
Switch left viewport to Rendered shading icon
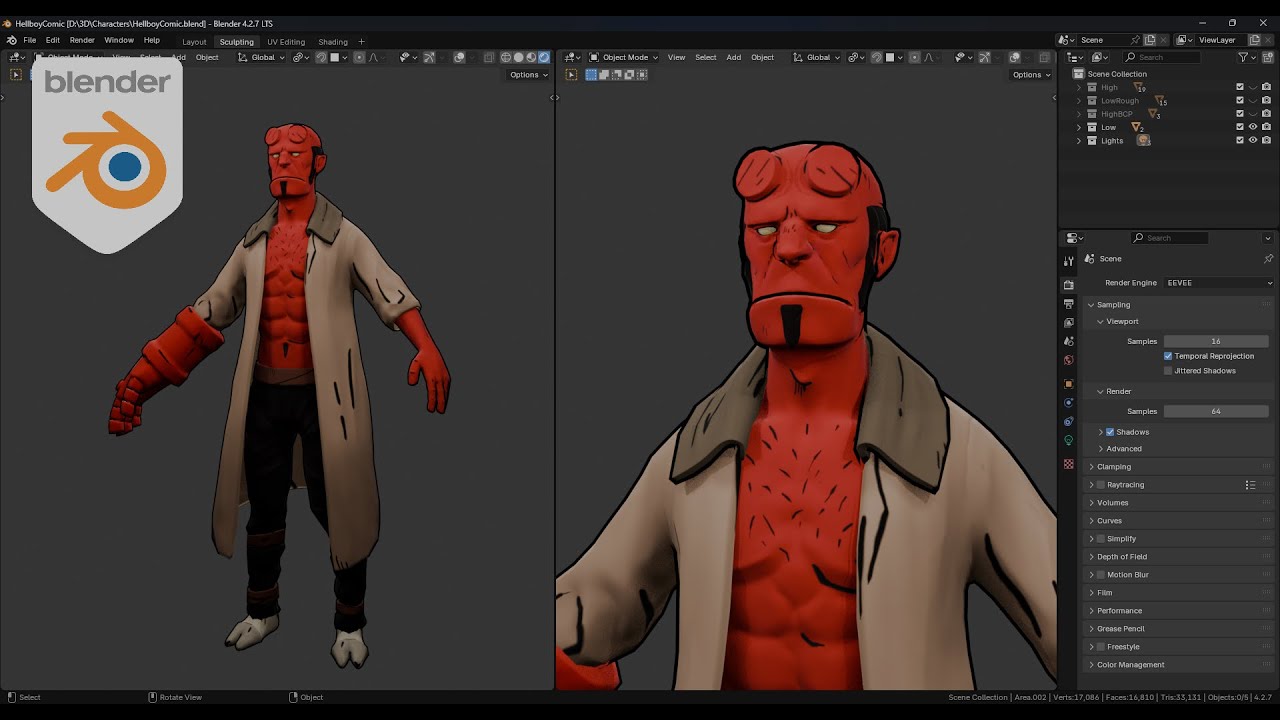click(544, 57)
